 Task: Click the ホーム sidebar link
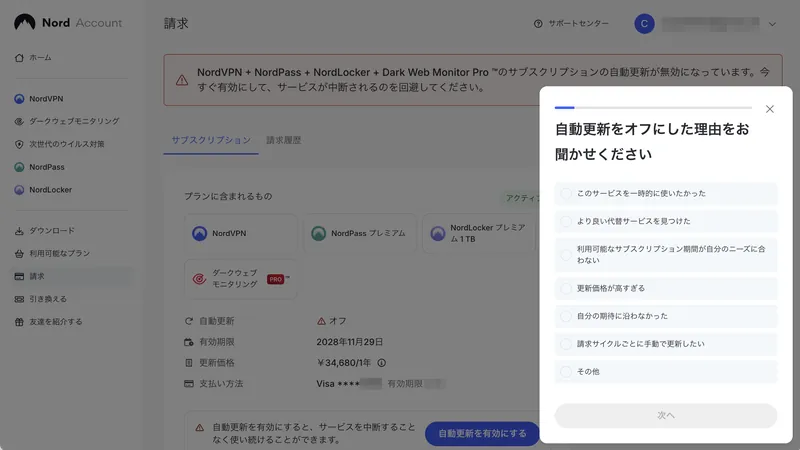[40, 58]
